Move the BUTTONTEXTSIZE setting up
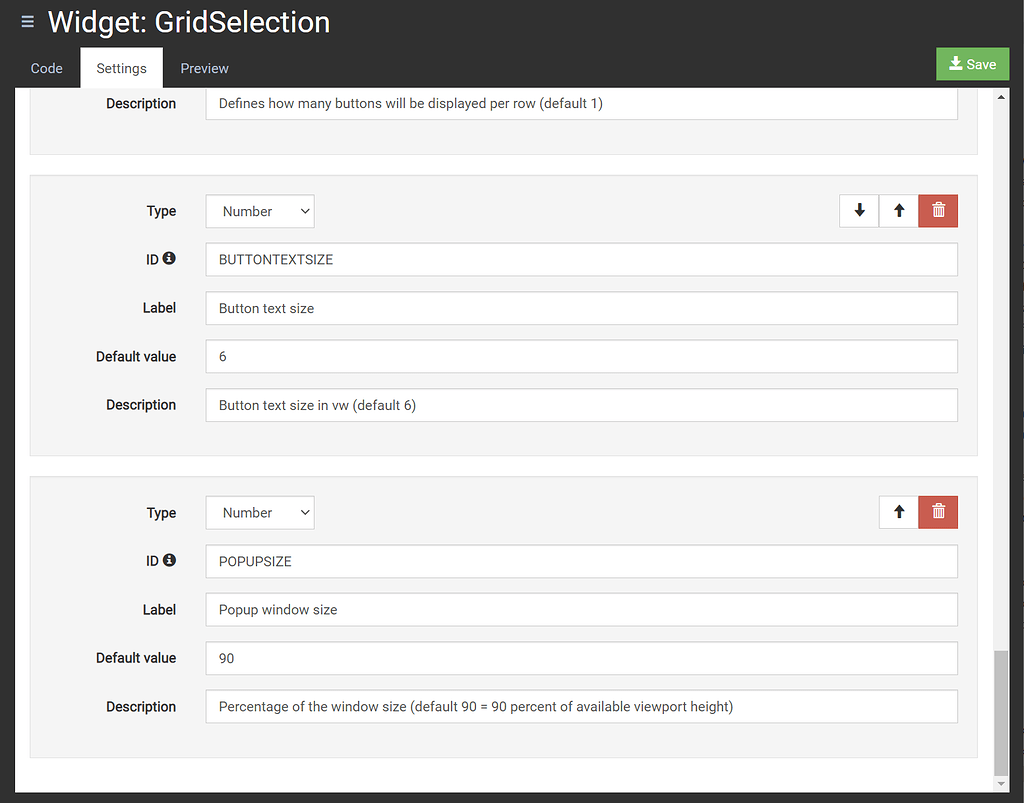The width and height of the screenshot is (1024, 803). pos(899,211)
